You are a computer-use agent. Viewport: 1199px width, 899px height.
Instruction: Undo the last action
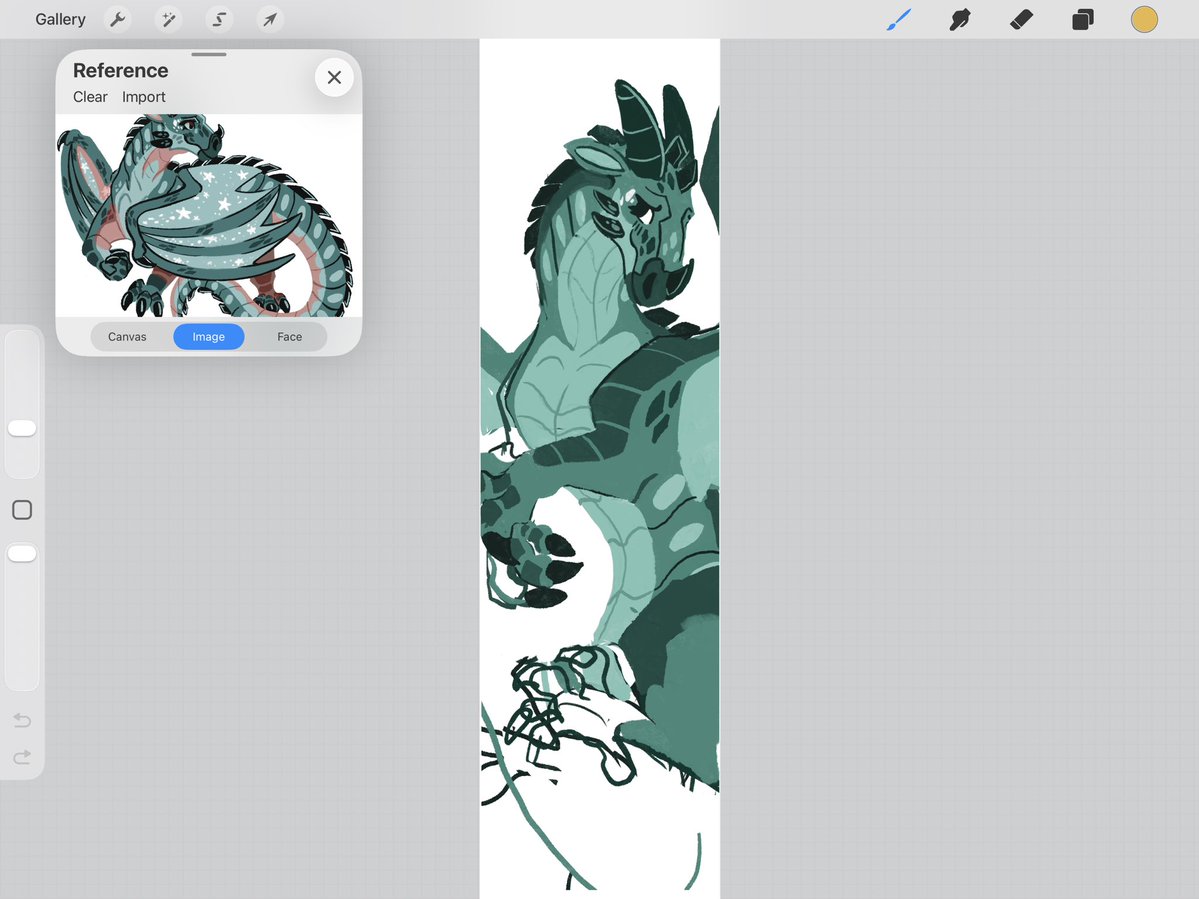[x=22, y=719]
